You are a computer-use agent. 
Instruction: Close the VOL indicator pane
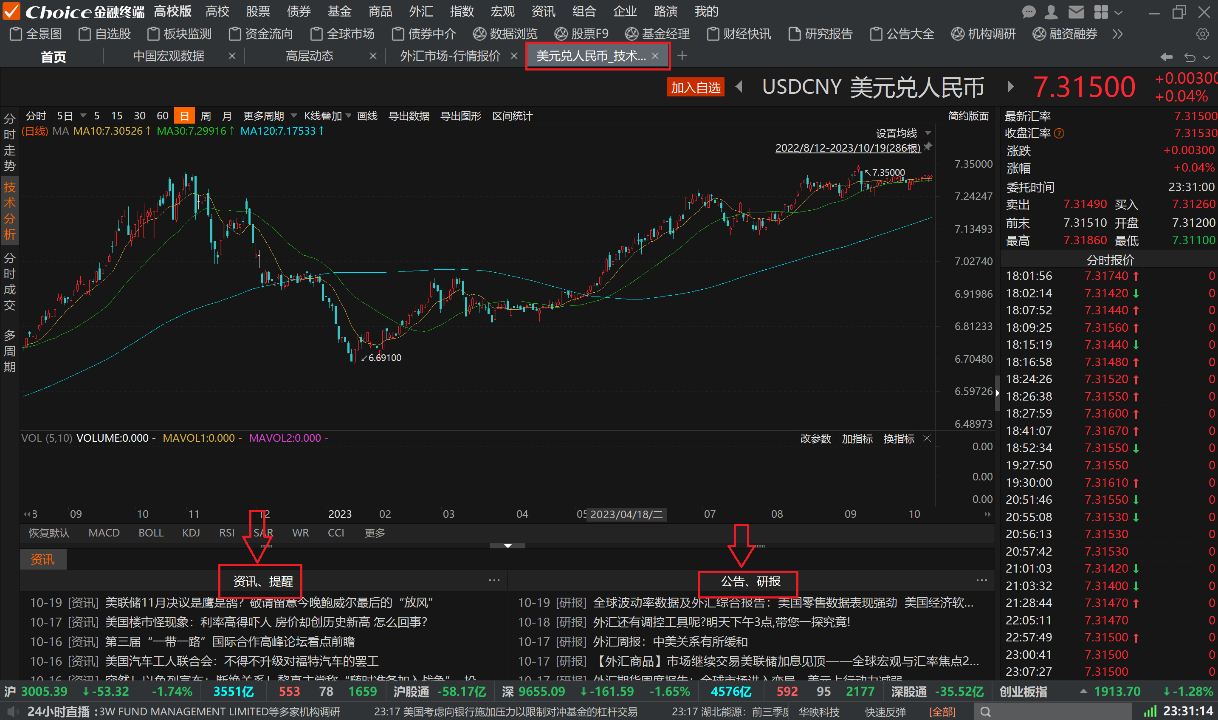tap(927, 438)
